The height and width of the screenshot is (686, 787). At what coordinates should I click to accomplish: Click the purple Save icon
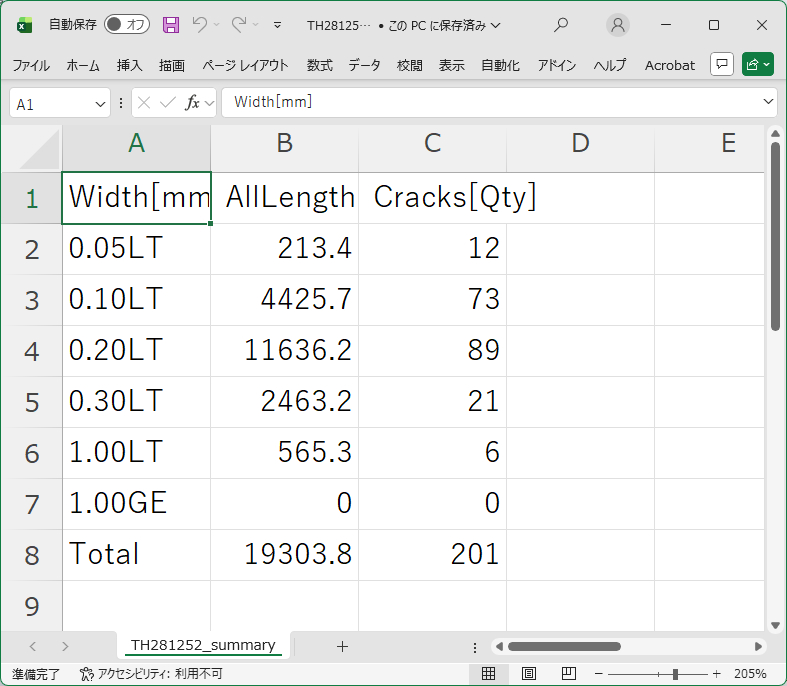pyautogui.click(x=171, y=25)
